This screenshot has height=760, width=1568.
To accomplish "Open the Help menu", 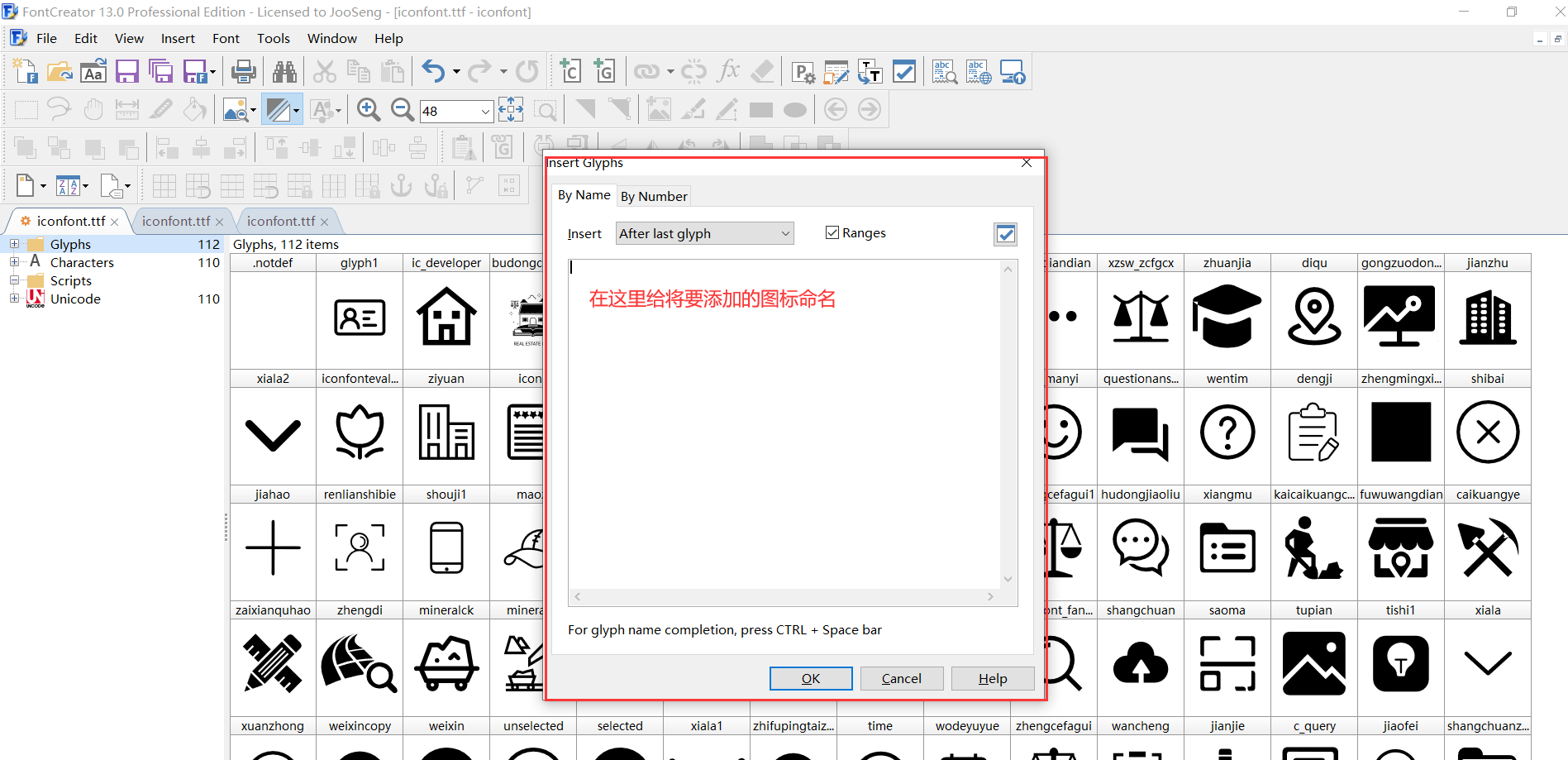I will coord(388,38).
